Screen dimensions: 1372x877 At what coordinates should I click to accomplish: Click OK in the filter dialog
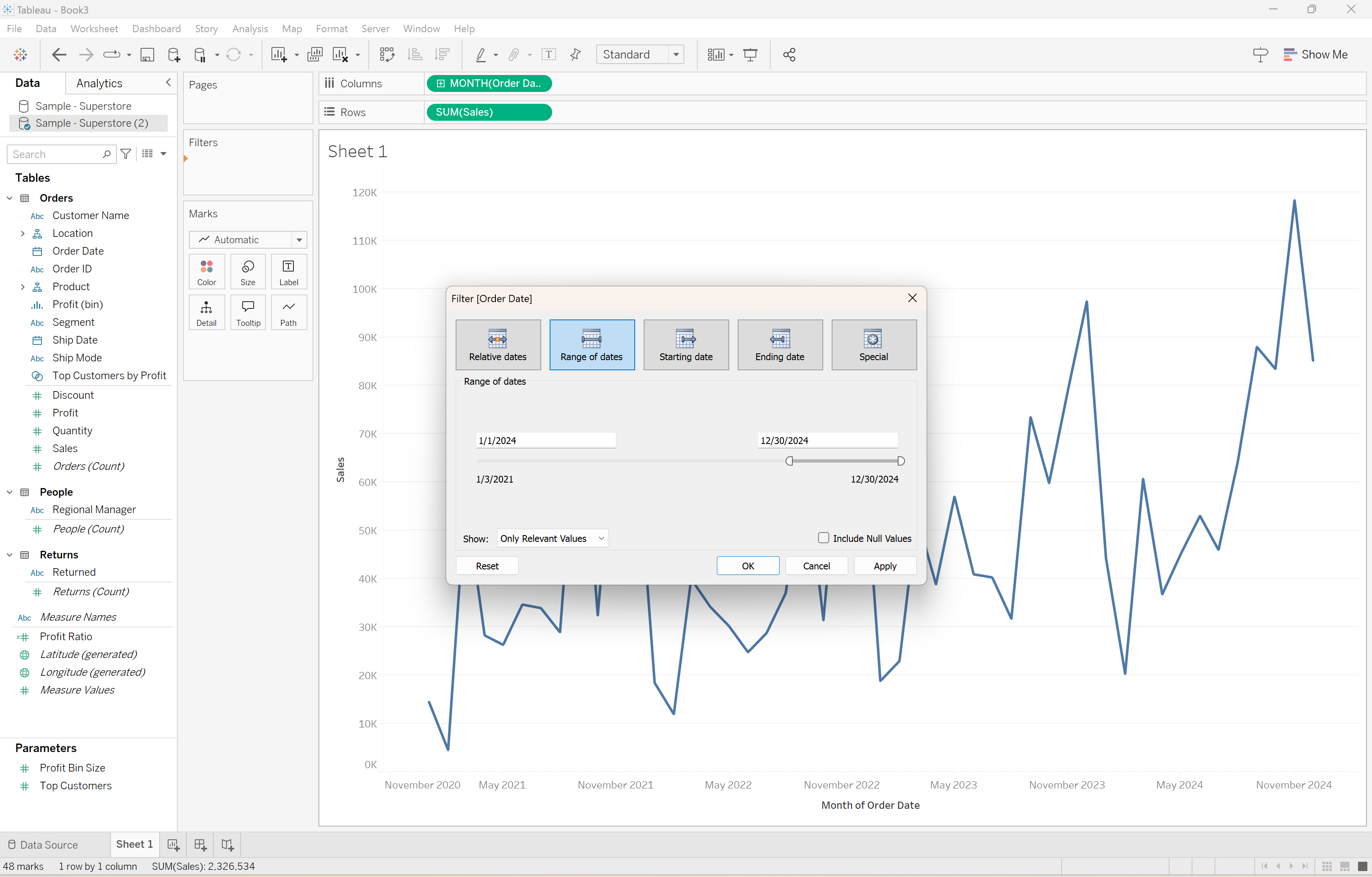pos(747,566)
